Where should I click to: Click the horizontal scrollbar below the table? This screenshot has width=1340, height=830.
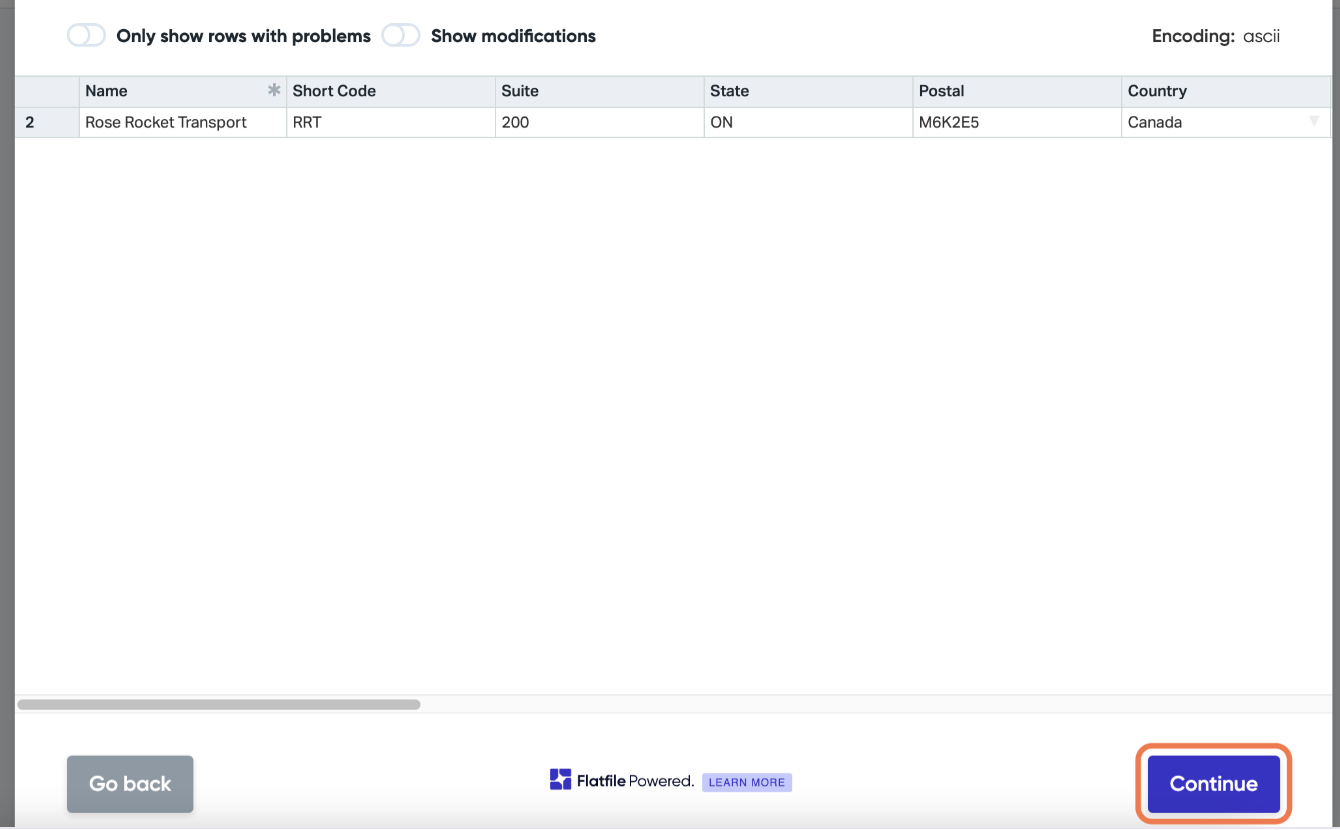click(220, 704)
